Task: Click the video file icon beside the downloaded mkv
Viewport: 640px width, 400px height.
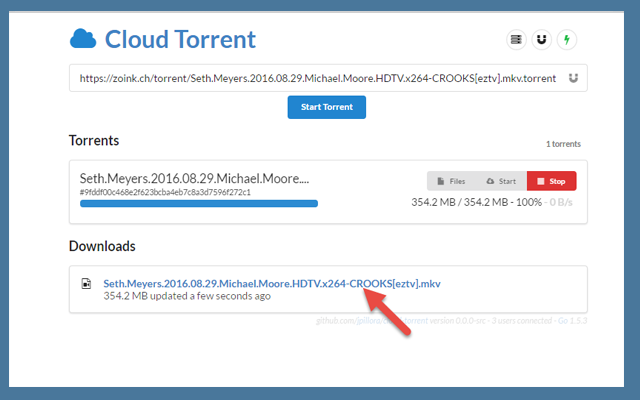Action: click(86, 283)
